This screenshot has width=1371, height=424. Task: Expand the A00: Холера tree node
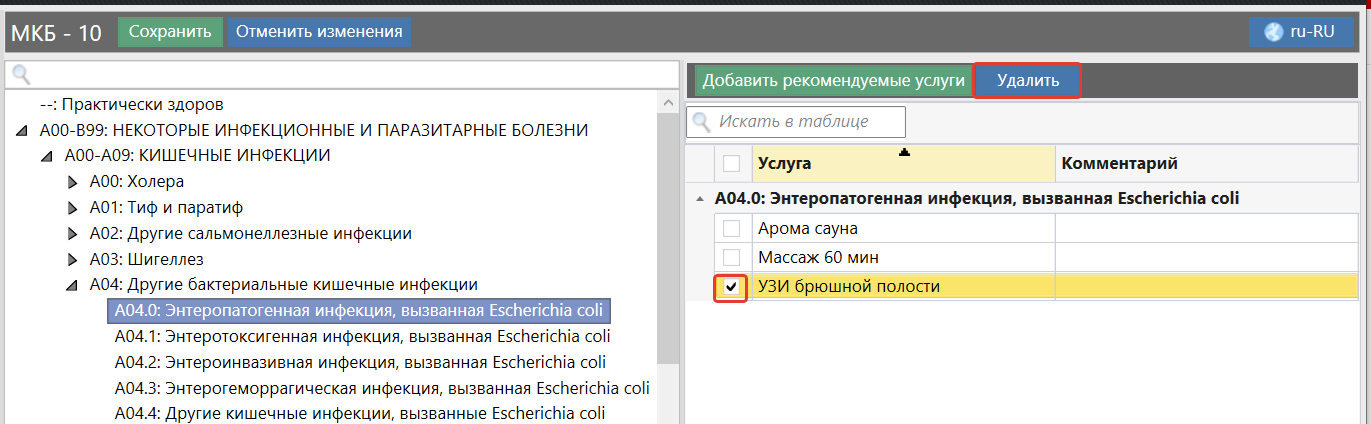coord(72,182)
